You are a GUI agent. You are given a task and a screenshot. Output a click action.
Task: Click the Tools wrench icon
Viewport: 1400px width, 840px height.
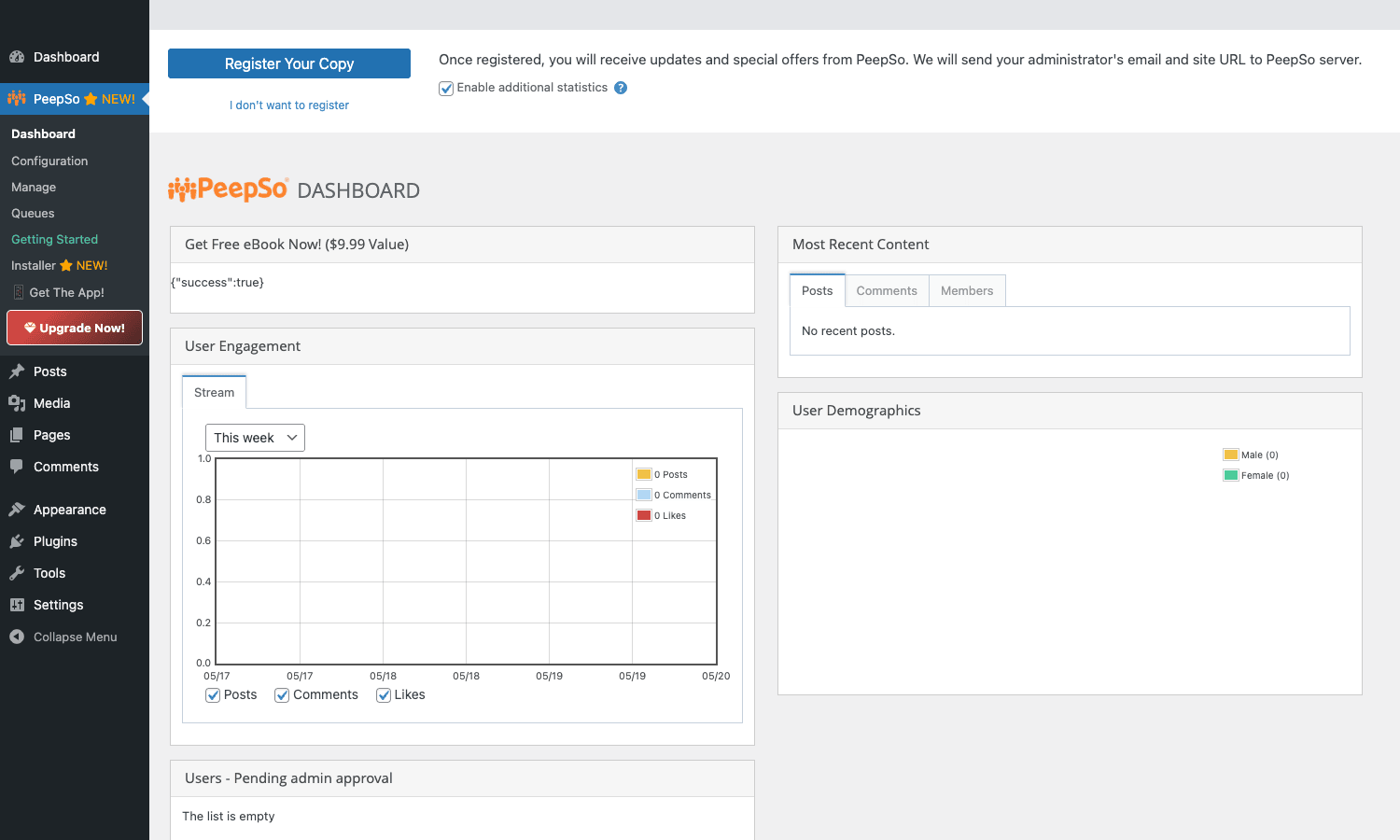tap(17, 573)
